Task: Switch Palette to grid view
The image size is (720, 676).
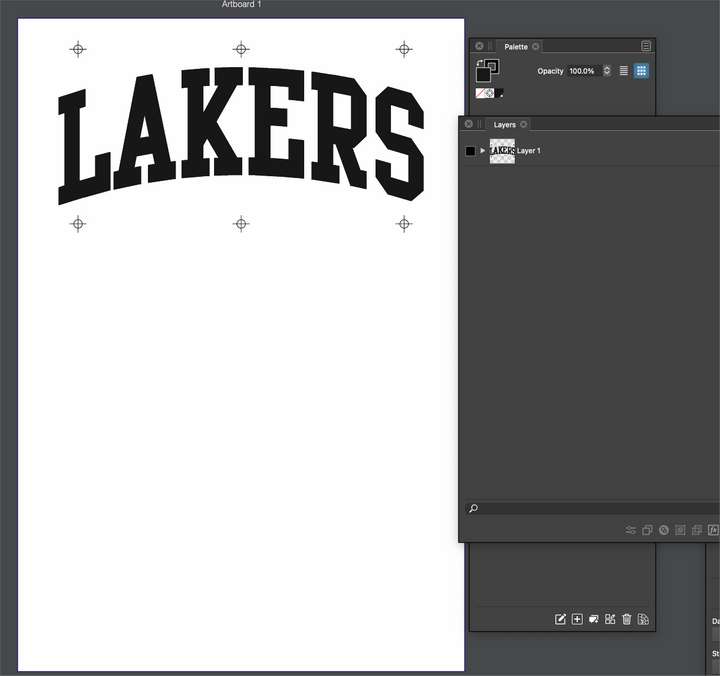Action: pos(641,71)
